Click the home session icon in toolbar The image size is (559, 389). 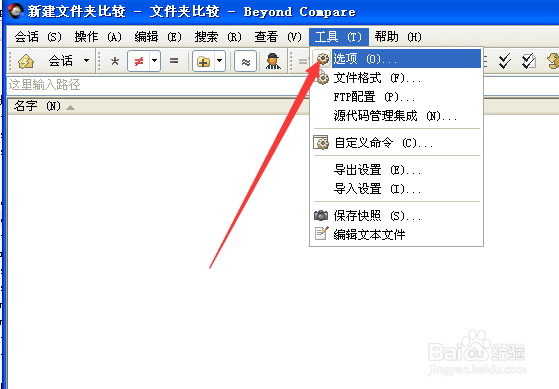26,61
